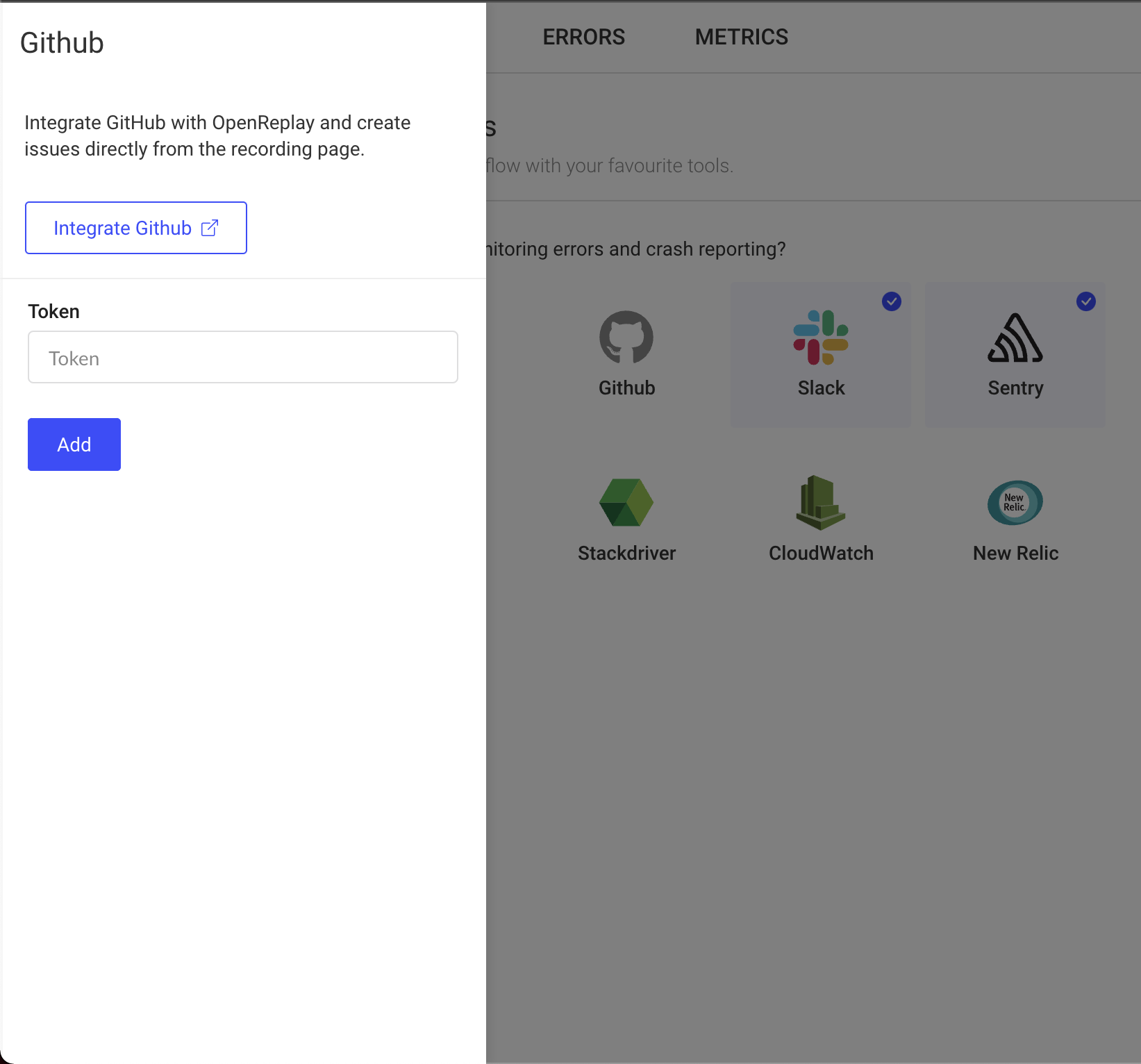Click the Github panel title

62,43
